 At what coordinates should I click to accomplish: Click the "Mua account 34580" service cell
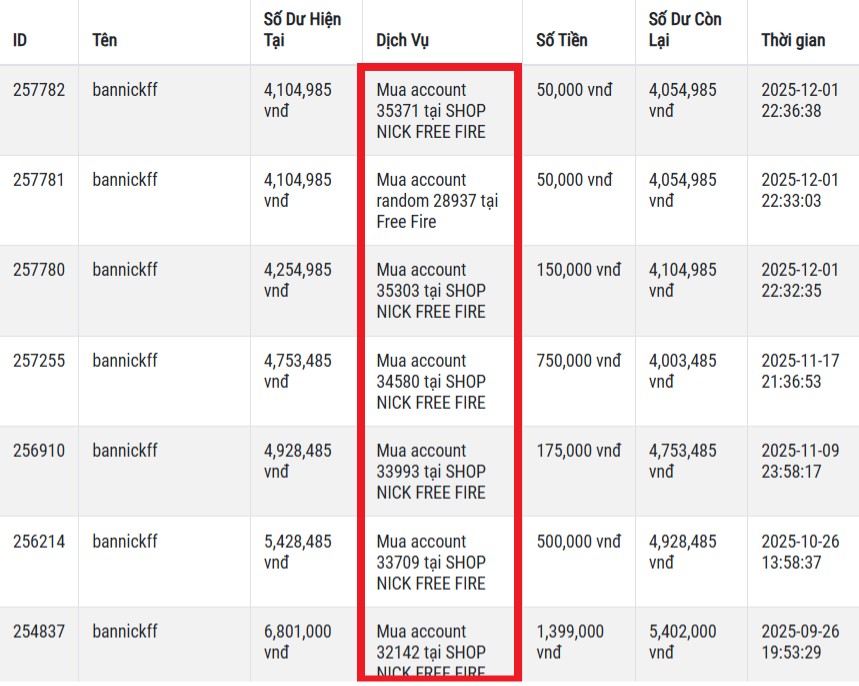431,382
